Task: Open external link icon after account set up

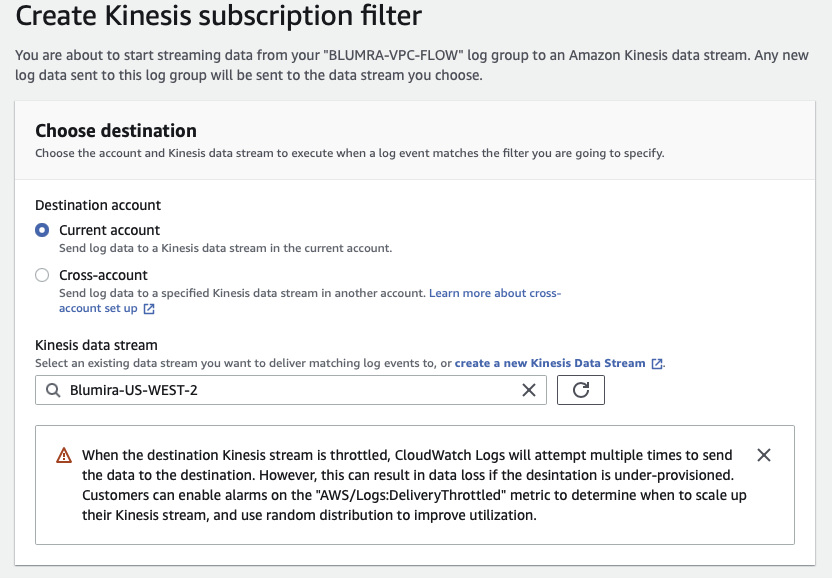Action: [149, 309]
